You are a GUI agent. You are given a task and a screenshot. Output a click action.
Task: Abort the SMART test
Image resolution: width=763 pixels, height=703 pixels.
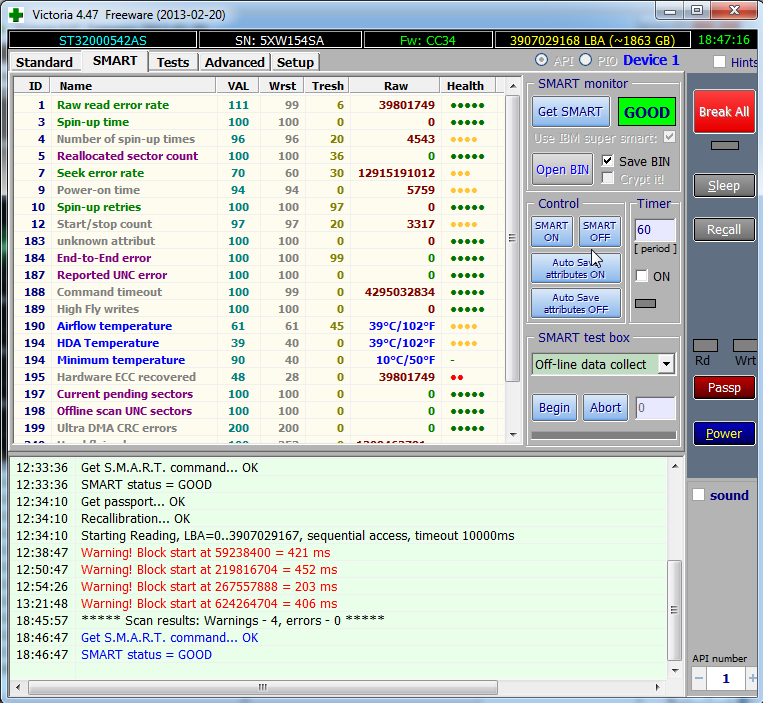coord(605,407)
